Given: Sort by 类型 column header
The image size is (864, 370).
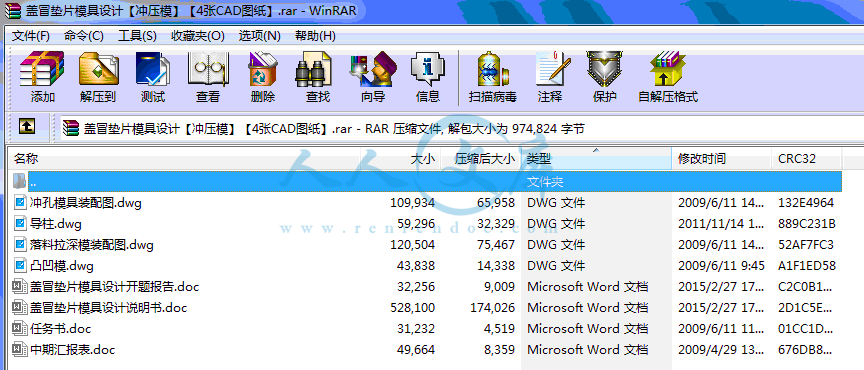Looking at the screenshot, I should click(597, 159).
